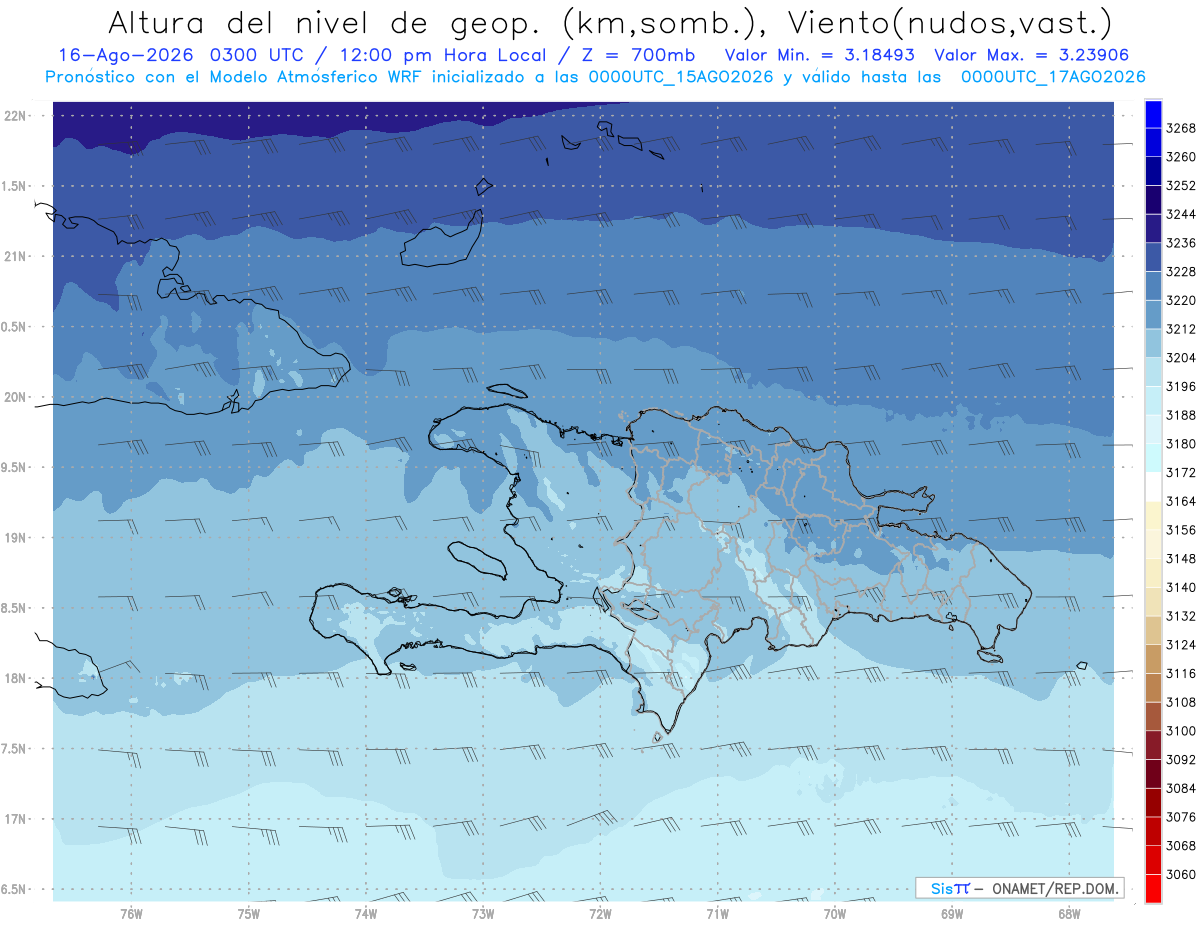Screen dimensions: 1200x927
Task: Click the longitude label 72W
Action: tap(600, 914)
